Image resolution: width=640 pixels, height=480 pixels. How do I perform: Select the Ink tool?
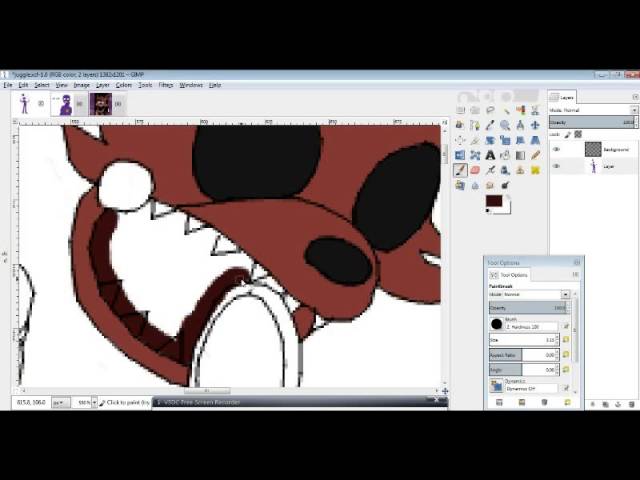505,170
